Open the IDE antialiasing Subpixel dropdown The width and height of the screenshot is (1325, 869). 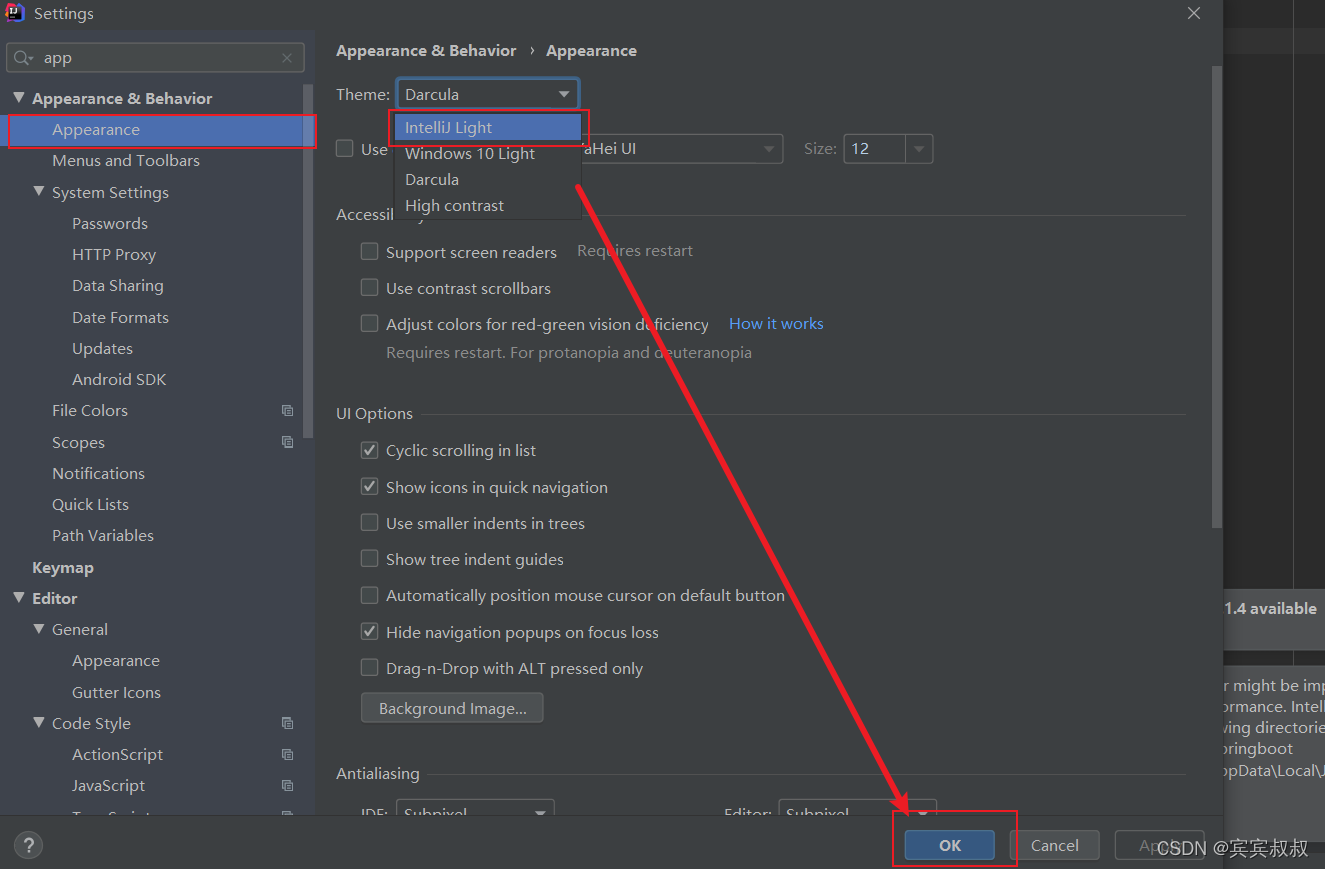click(x=475, y=808)
